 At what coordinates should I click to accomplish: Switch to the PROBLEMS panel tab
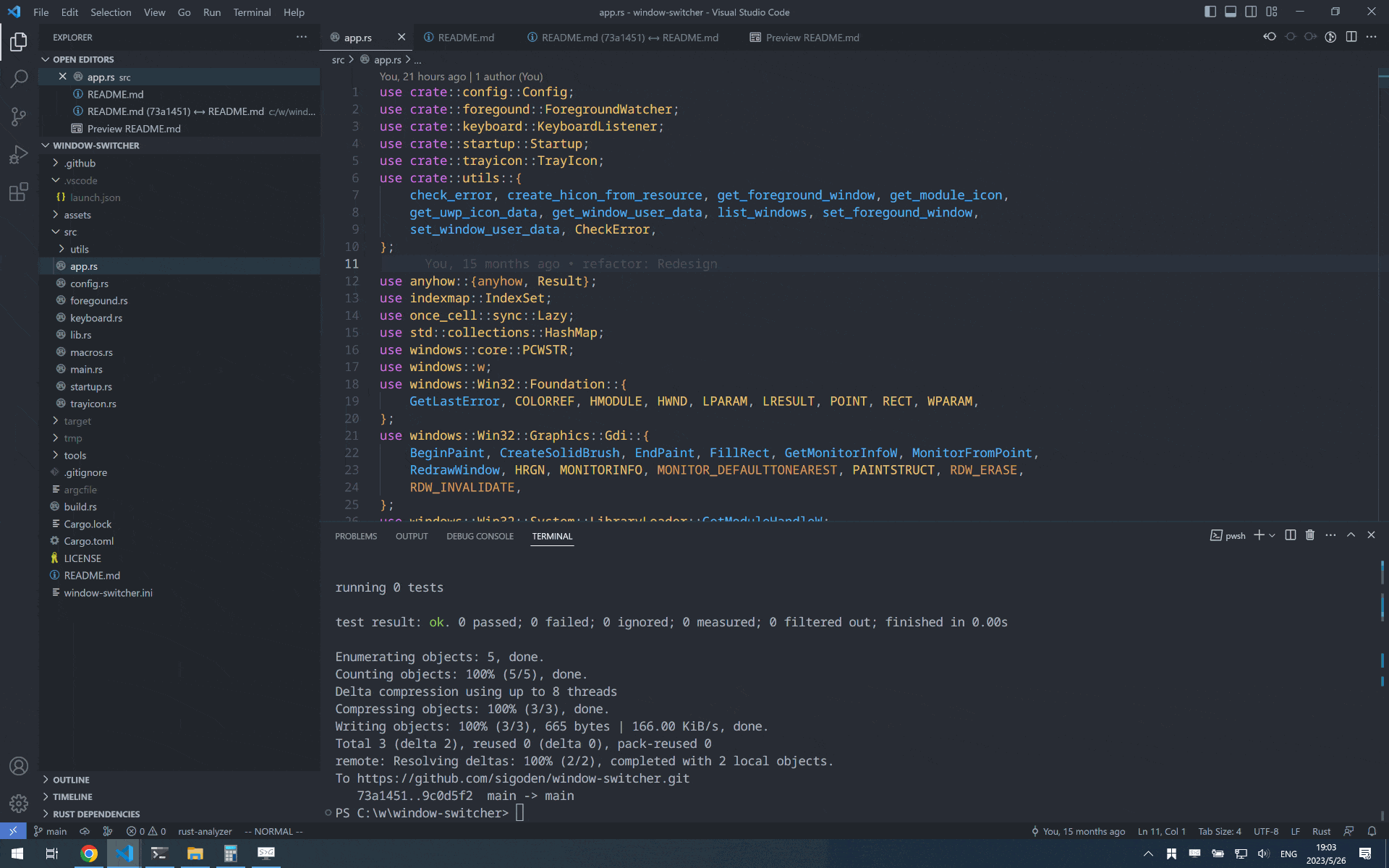click(355, 536)
